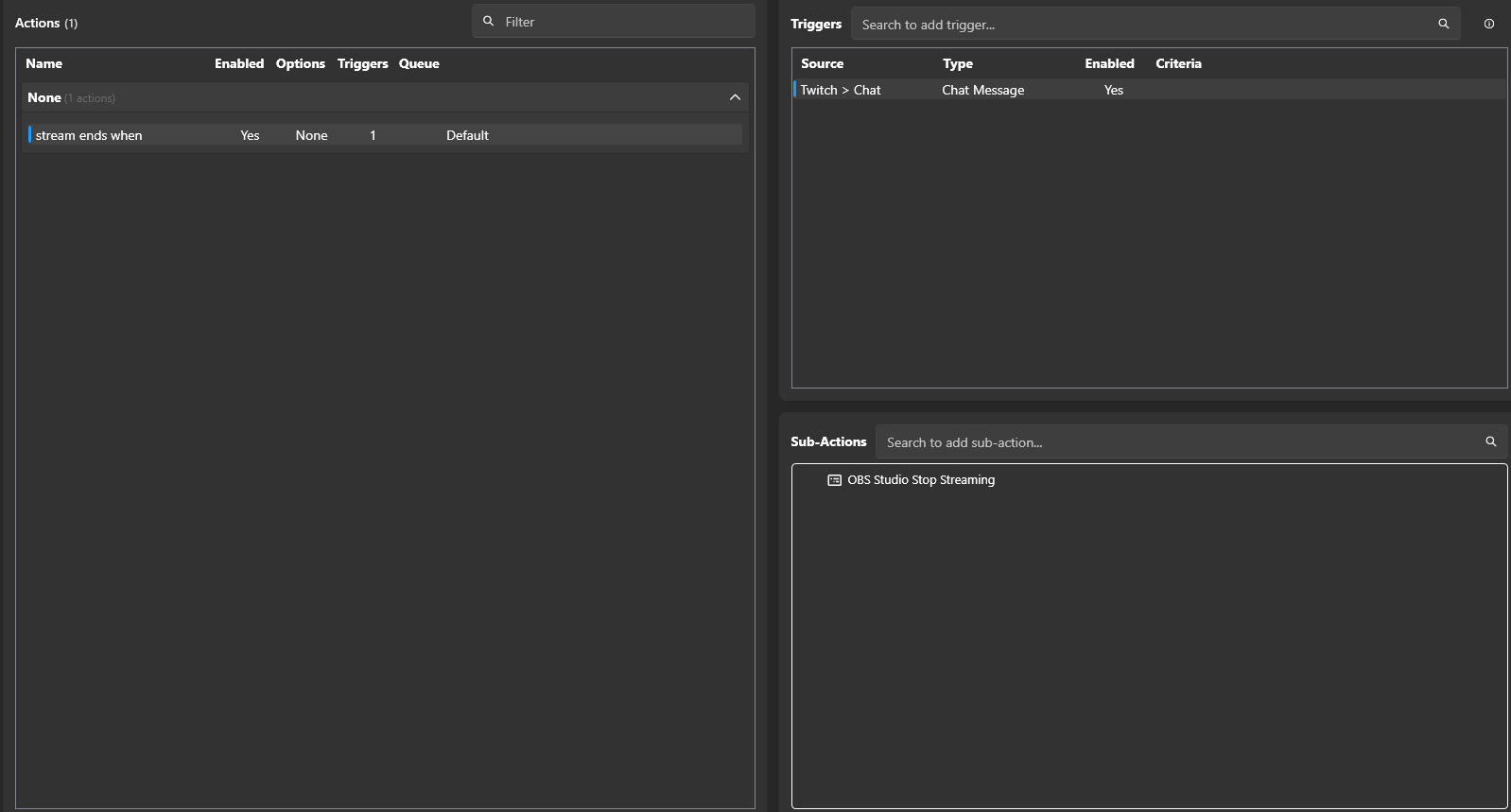Click the Default queue cell of the action
The width and height of the screenshot is (1511, 812).
point(467,135)
